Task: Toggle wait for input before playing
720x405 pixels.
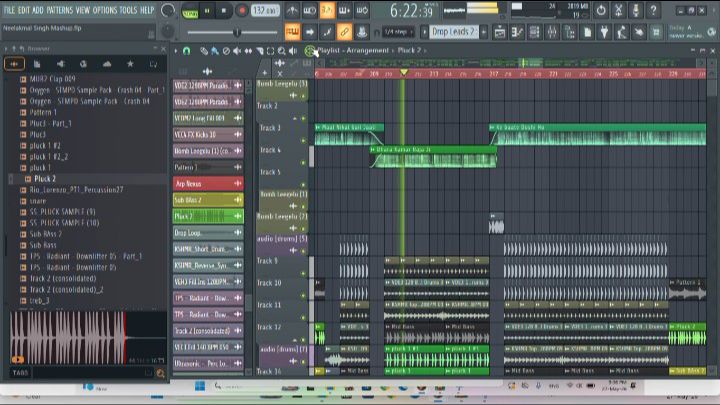Action: point(309,10)
